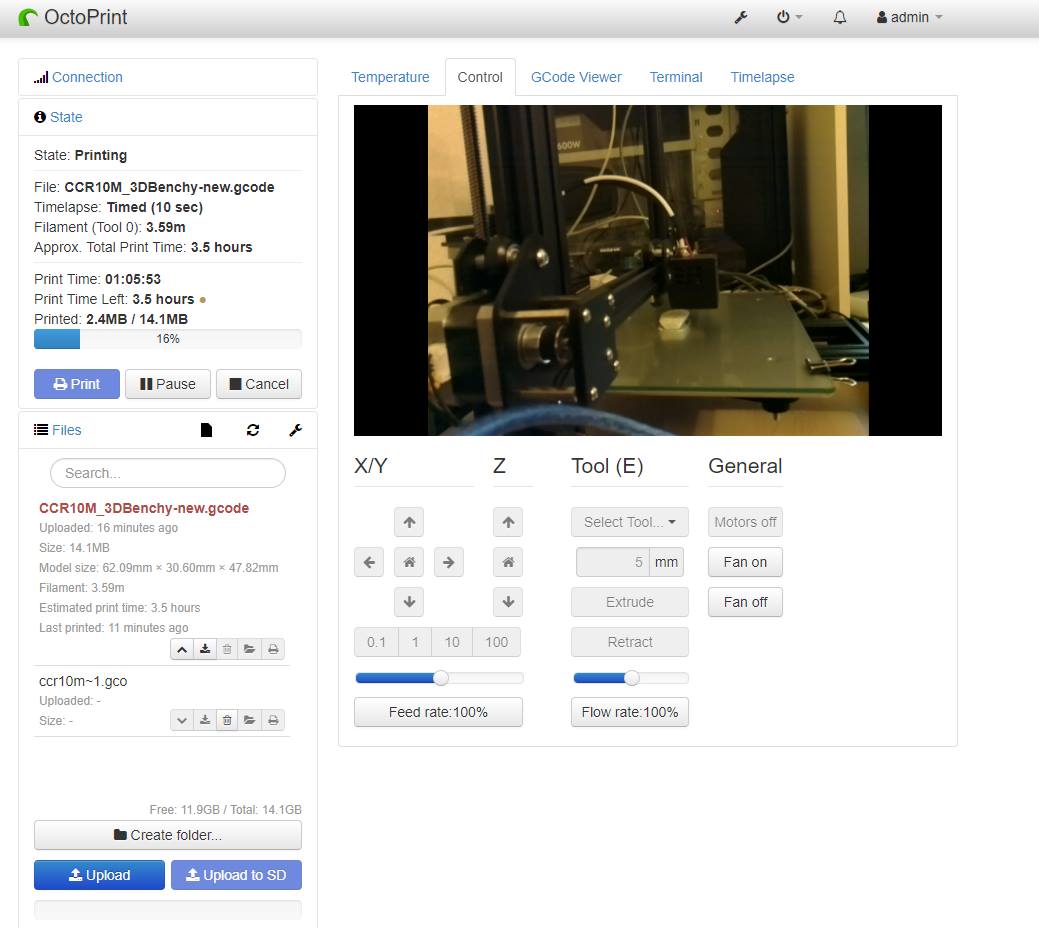This screenshot has width=1039, height=928.
Task: Turn the fan on
Action: (744, 562)
